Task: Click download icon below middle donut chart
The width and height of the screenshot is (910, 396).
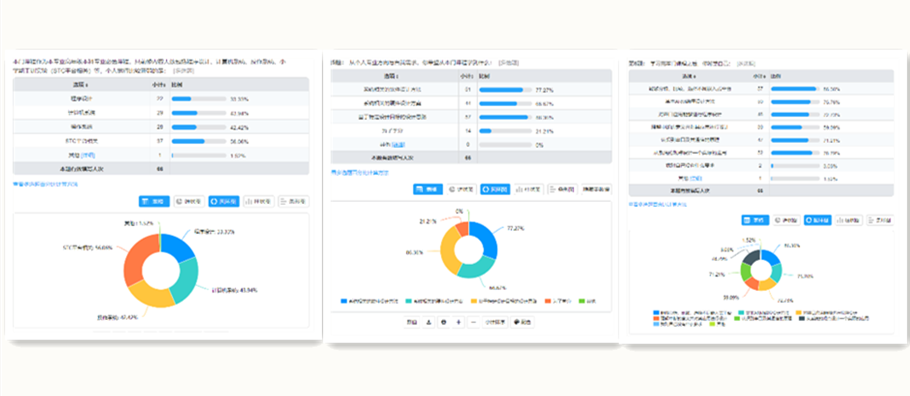Action: pos(429,322)
